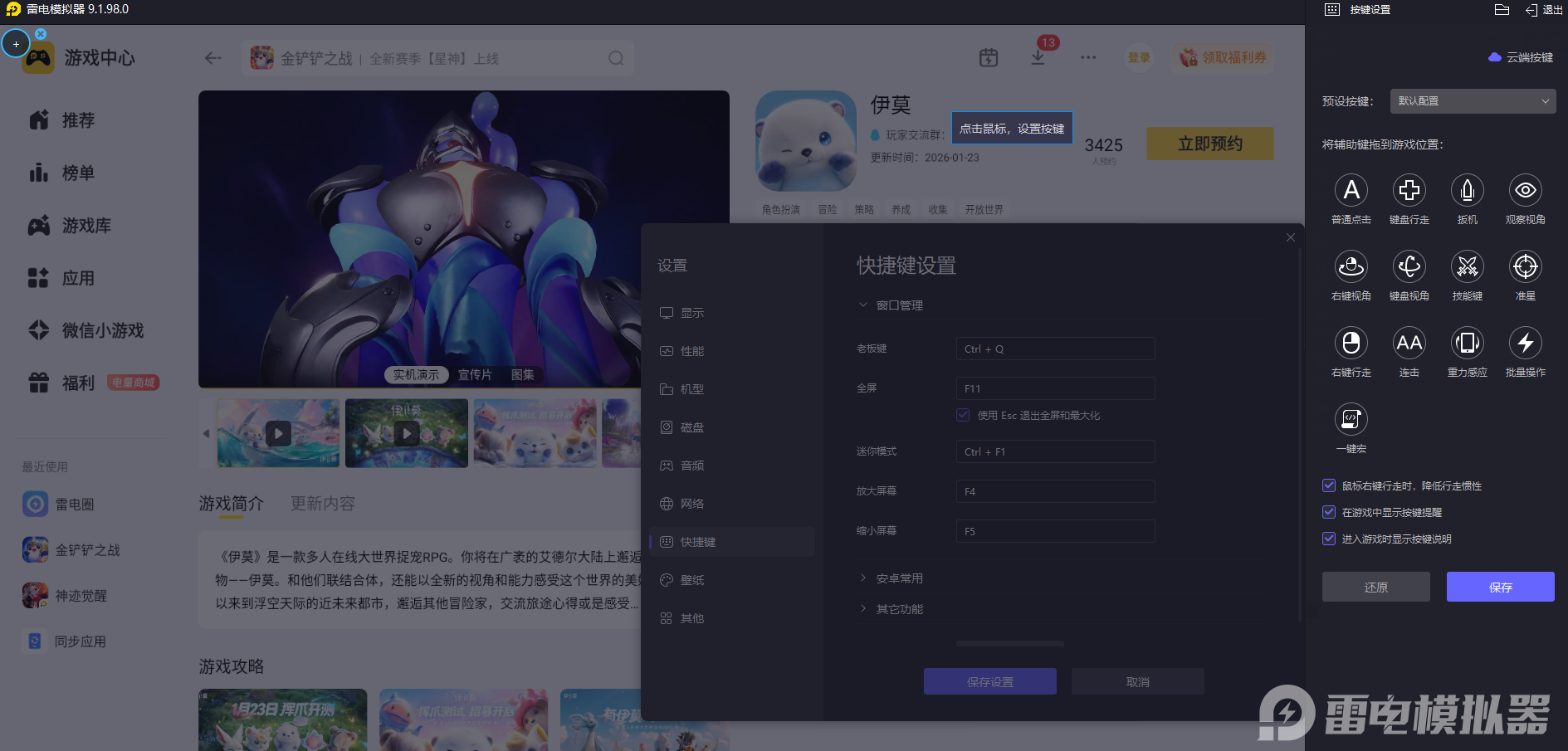Launch 神迹觉醒 from recently used

65,595
